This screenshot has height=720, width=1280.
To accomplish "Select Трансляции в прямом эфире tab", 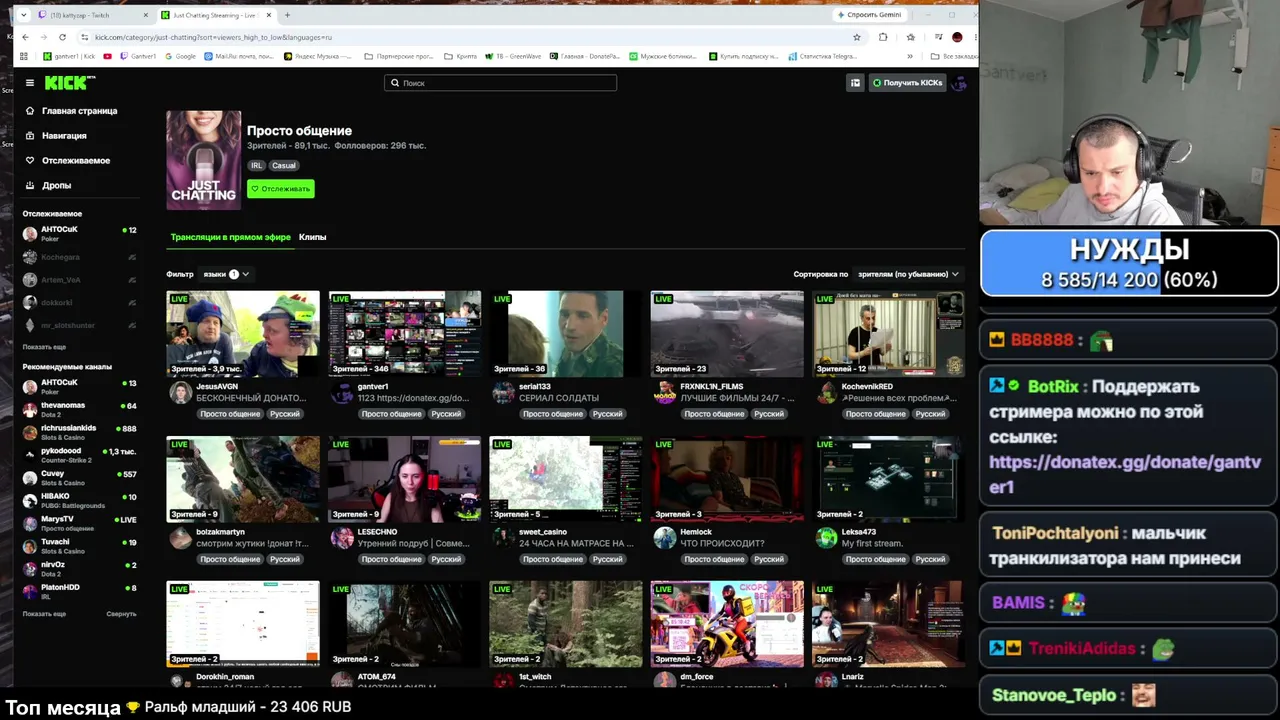I will (230, 237).
